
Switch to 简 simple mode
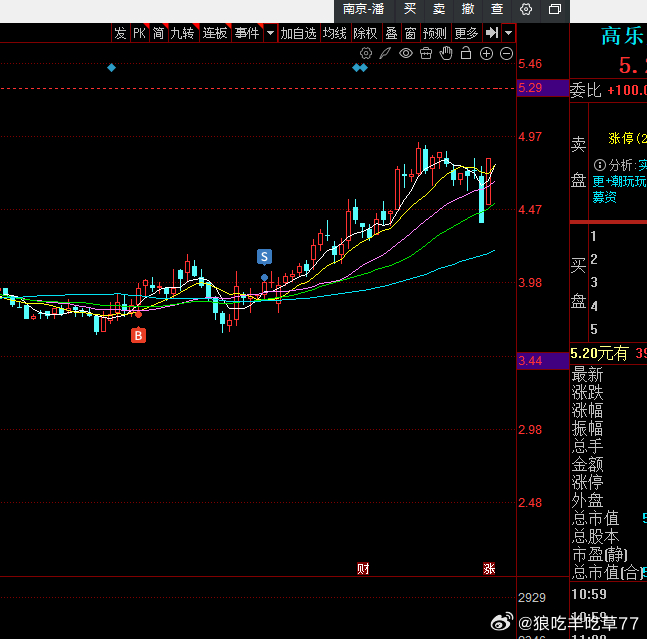(x=158, y=33)
